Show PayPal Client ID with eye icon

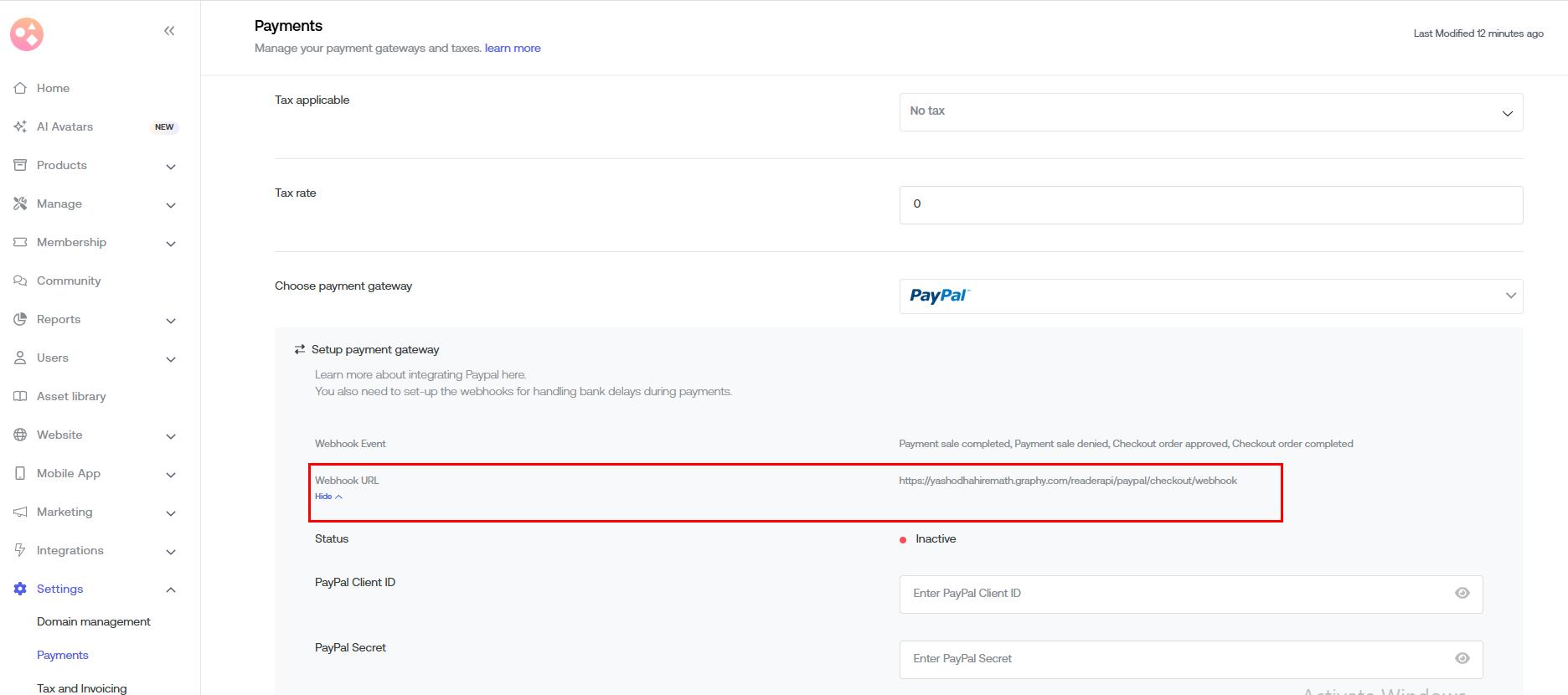tap(1462, 594)
